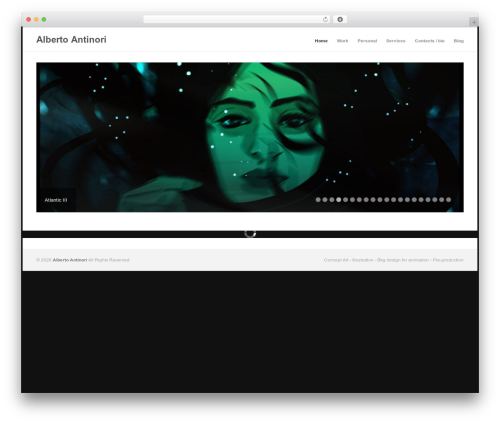Open the Blog link in navigation
This screenshot has width=500, height=423.
point(459,41)
